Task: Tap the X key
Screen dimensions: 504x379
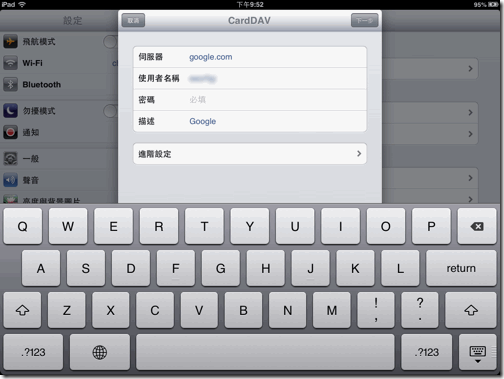Action: tap(111, 310)
